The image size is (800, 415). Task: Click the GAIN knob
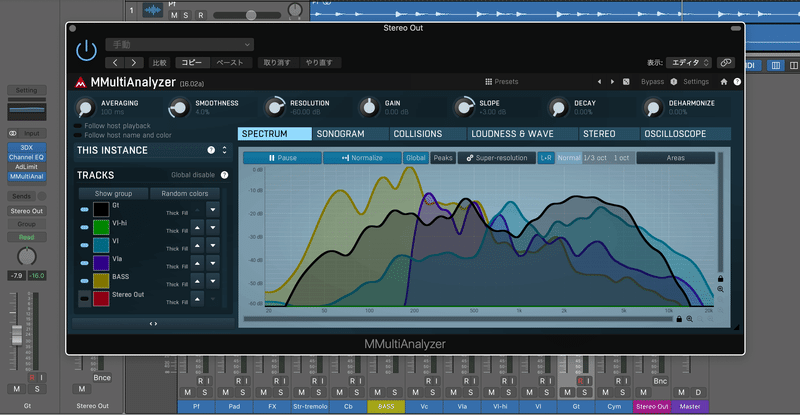point(369,107)
